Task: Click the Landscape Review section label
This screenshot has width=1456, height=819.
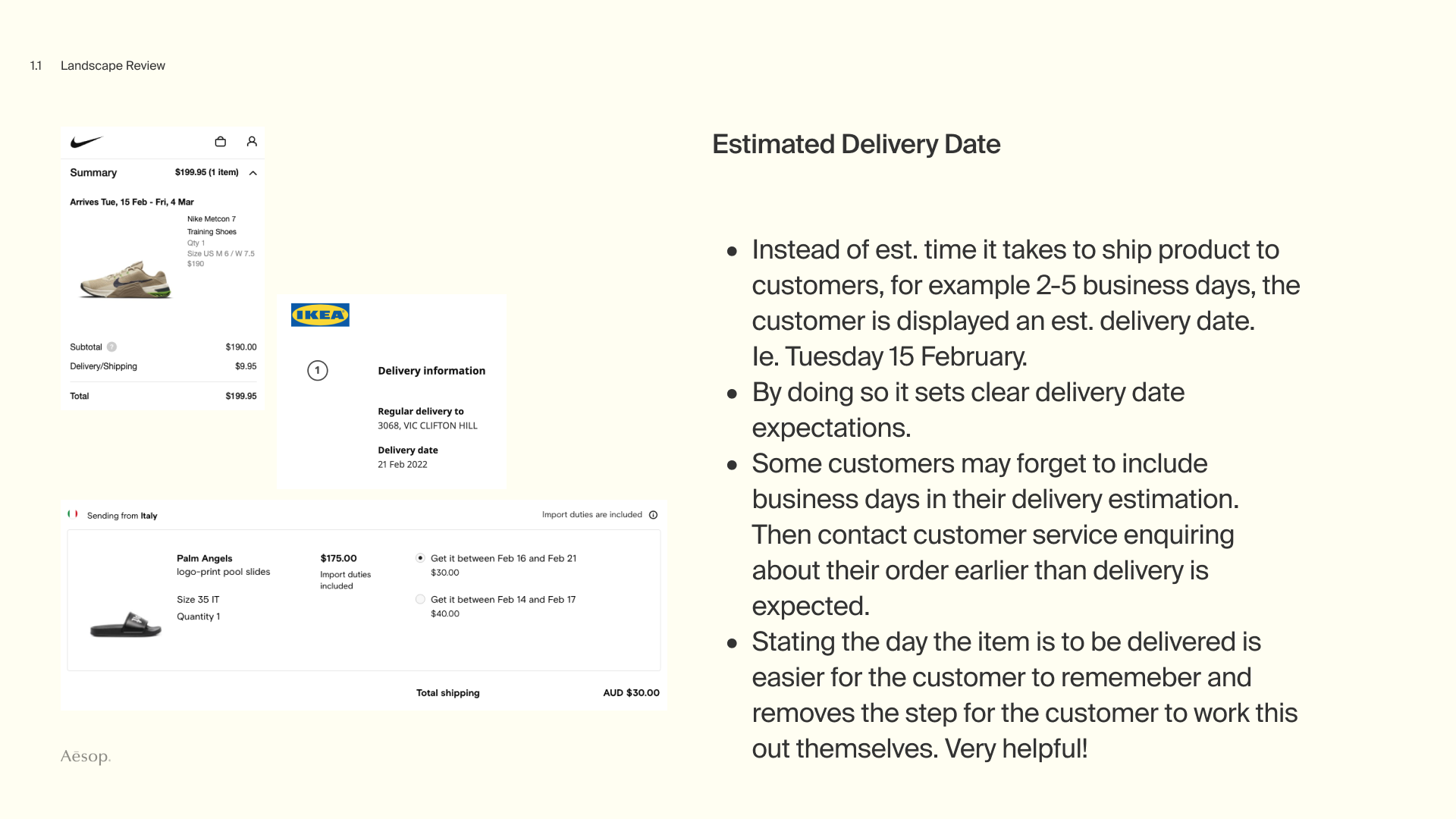Action: [112, 66]
